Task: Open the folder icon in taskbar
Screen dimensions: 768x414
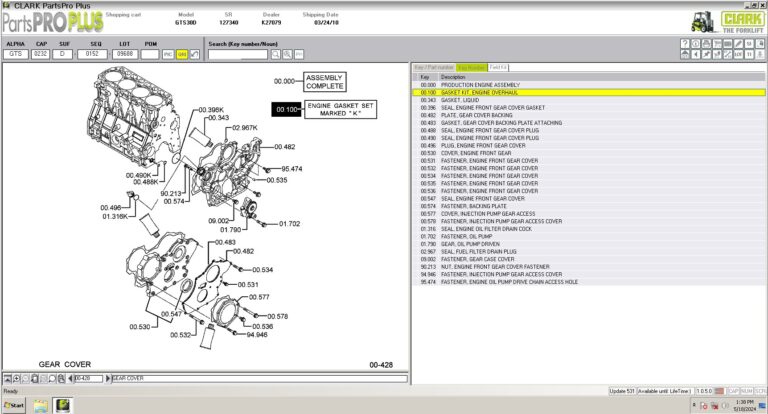Action: coord(41,405)
